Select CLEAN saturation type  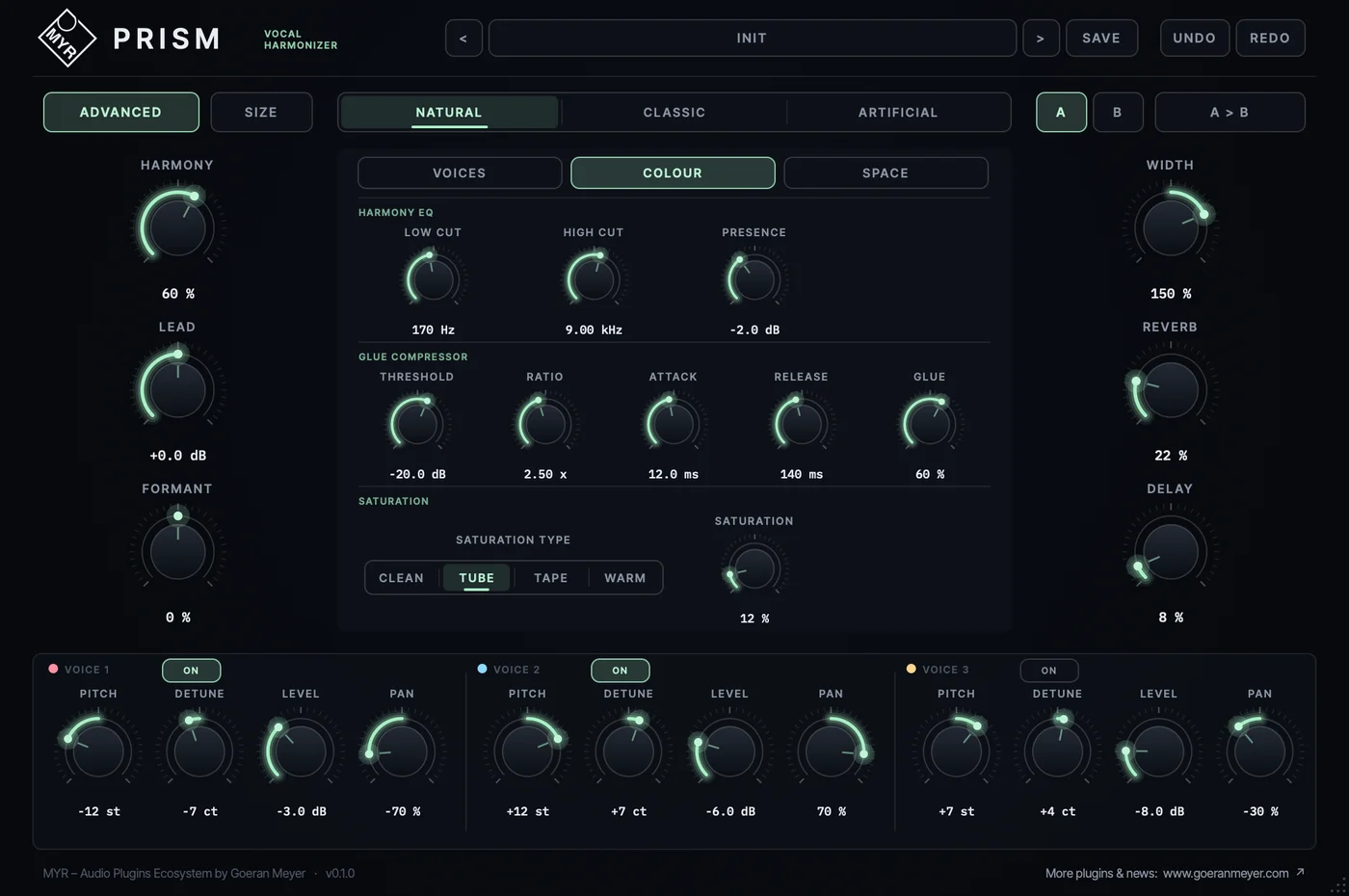tap(402, 578)
